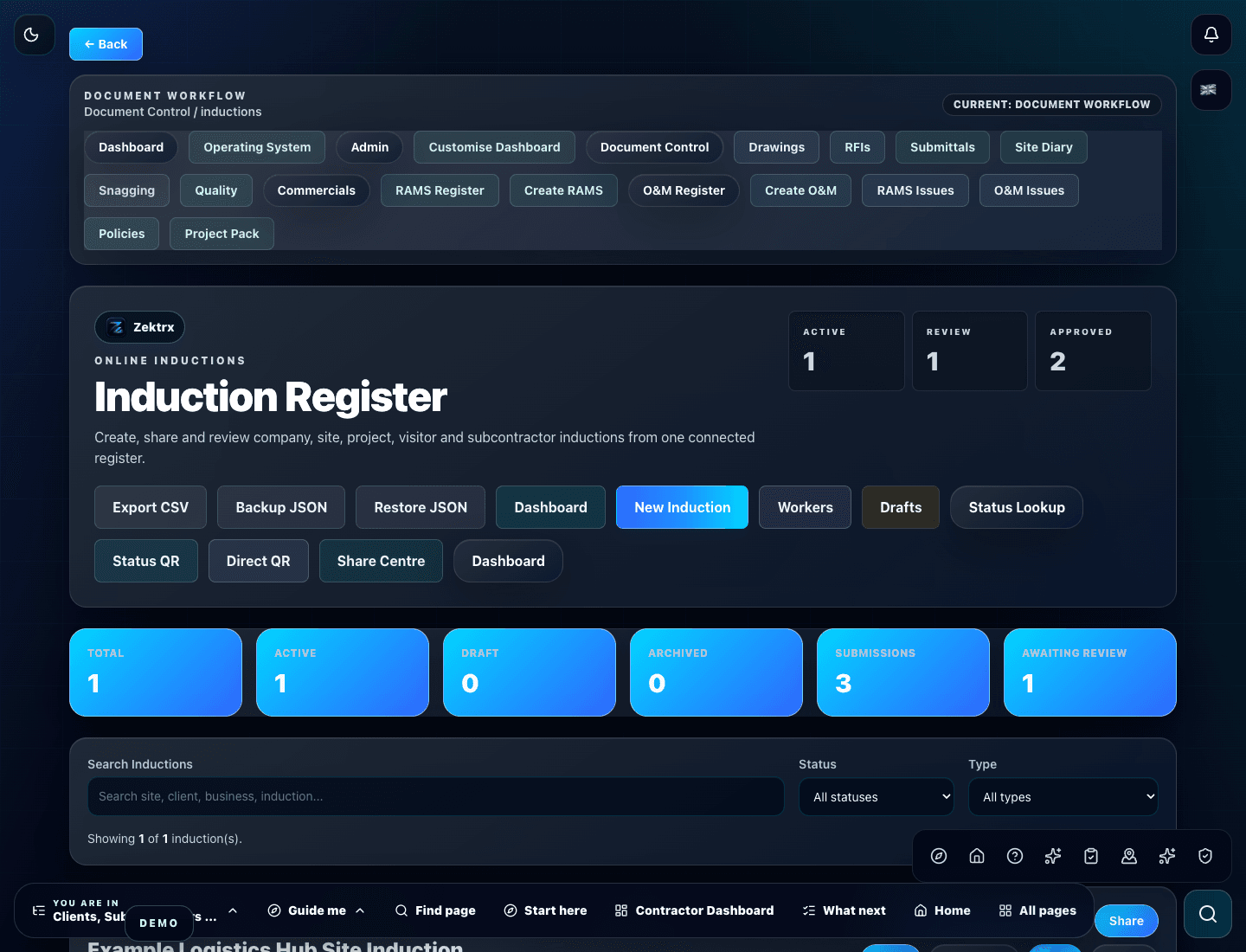Click the Zektrx logo badge
Viewport: 1246px width, 952px height.
(139, 327)
